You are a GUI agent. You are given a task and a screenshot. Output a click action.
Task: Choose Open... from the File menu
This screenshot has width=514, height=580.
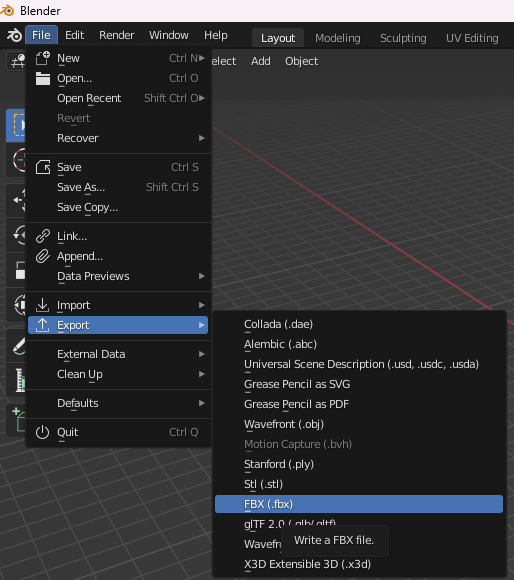pos(118,78)
